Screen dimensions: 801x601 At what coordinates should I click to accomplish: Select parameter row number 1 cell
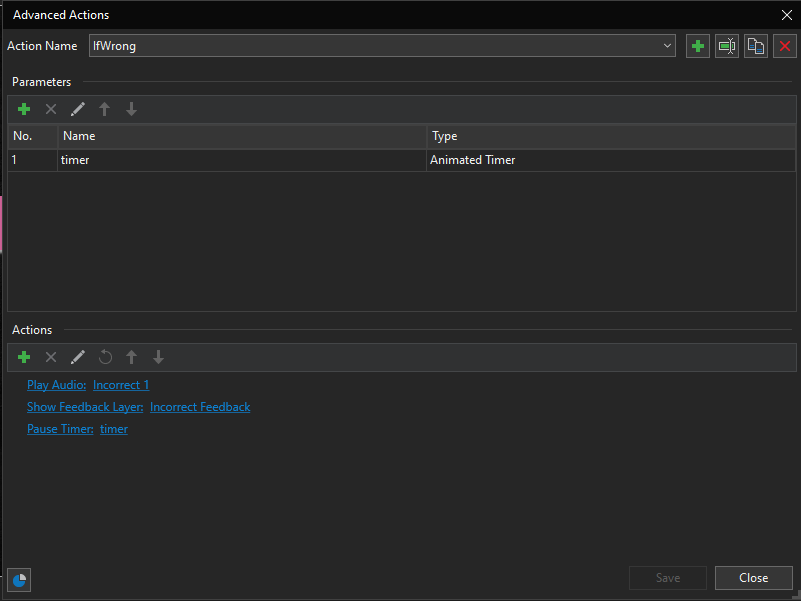coord(33,160)
